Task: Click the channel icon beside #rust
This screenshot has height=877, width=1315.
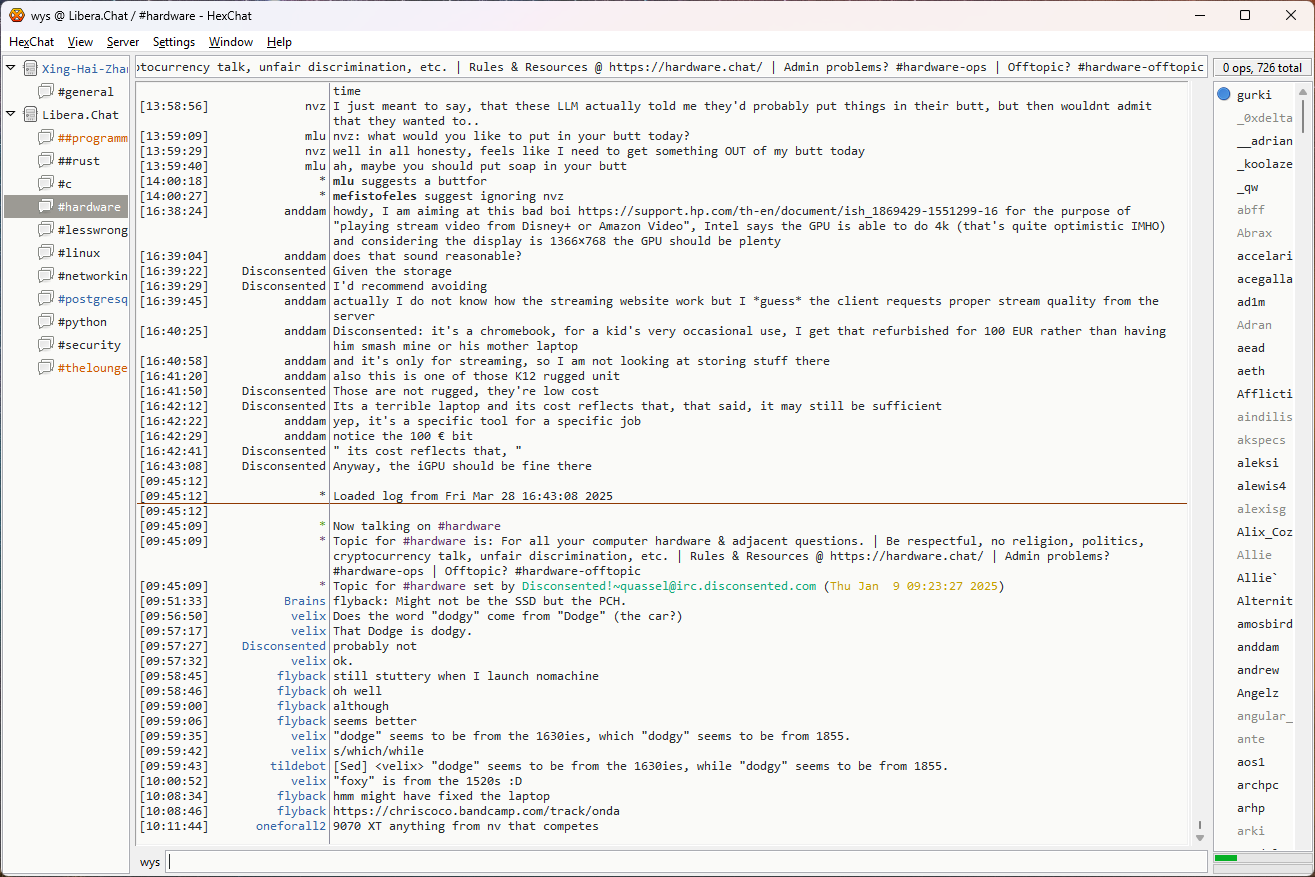Action: coord(46,161)
